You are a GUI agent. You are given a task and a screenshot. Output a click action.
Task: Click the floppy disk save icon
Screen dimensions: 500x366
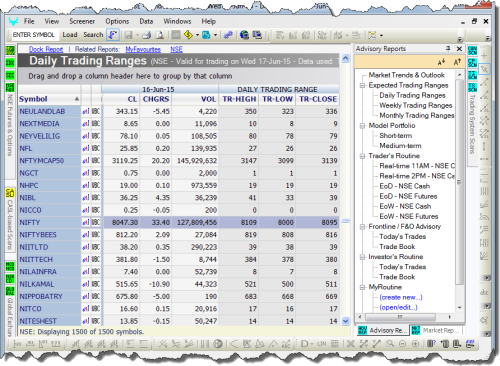point(128,35)
